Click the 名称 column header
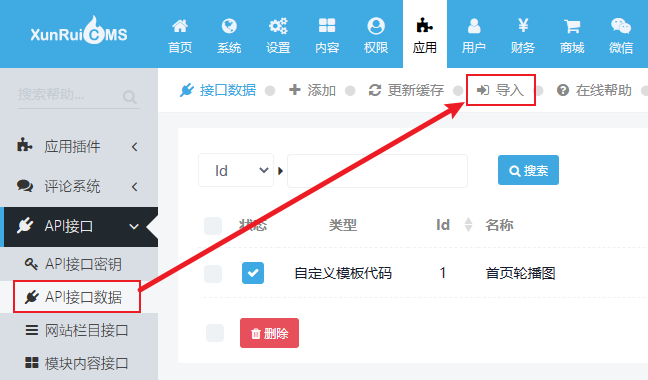648x380 pixels. pyautogui.click(x=499, y=225)
